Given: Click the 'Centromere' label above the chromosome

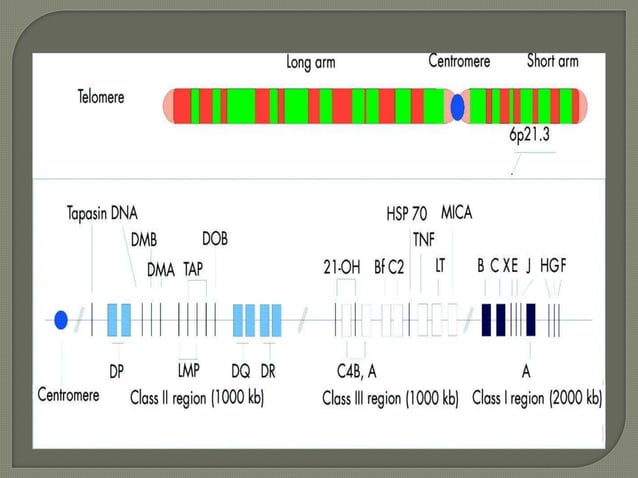Looking at the screenshot, I should click(459, 61).
